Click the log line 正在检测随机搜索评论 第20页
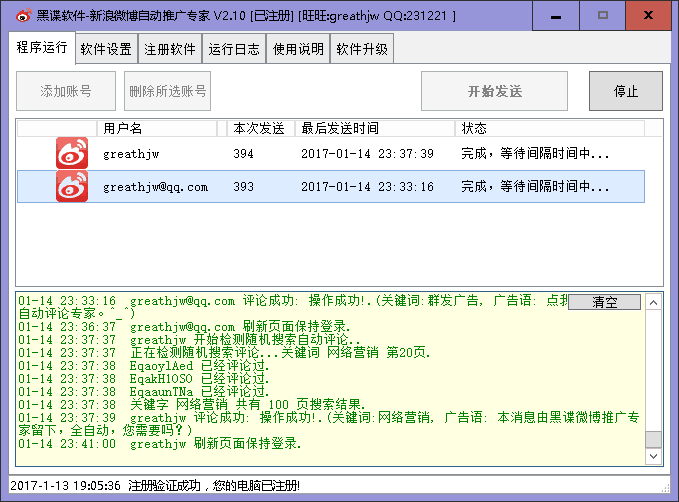Image resolution: width=679 pixels, height=502 pixels. (224, 353)
